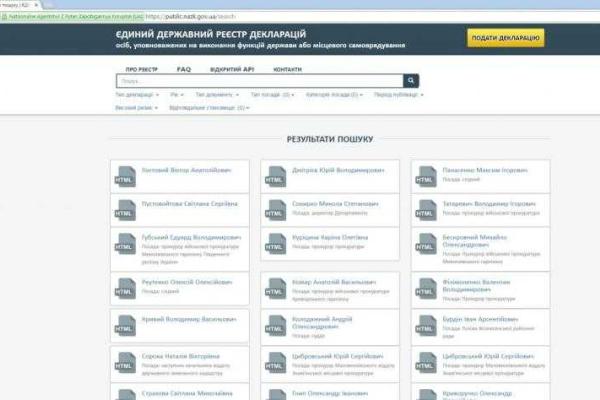This screenshot has width=600, height=400.
Task: Open the ПРО РЕЄСТР menu item
Action: click(x=142, y=69)
